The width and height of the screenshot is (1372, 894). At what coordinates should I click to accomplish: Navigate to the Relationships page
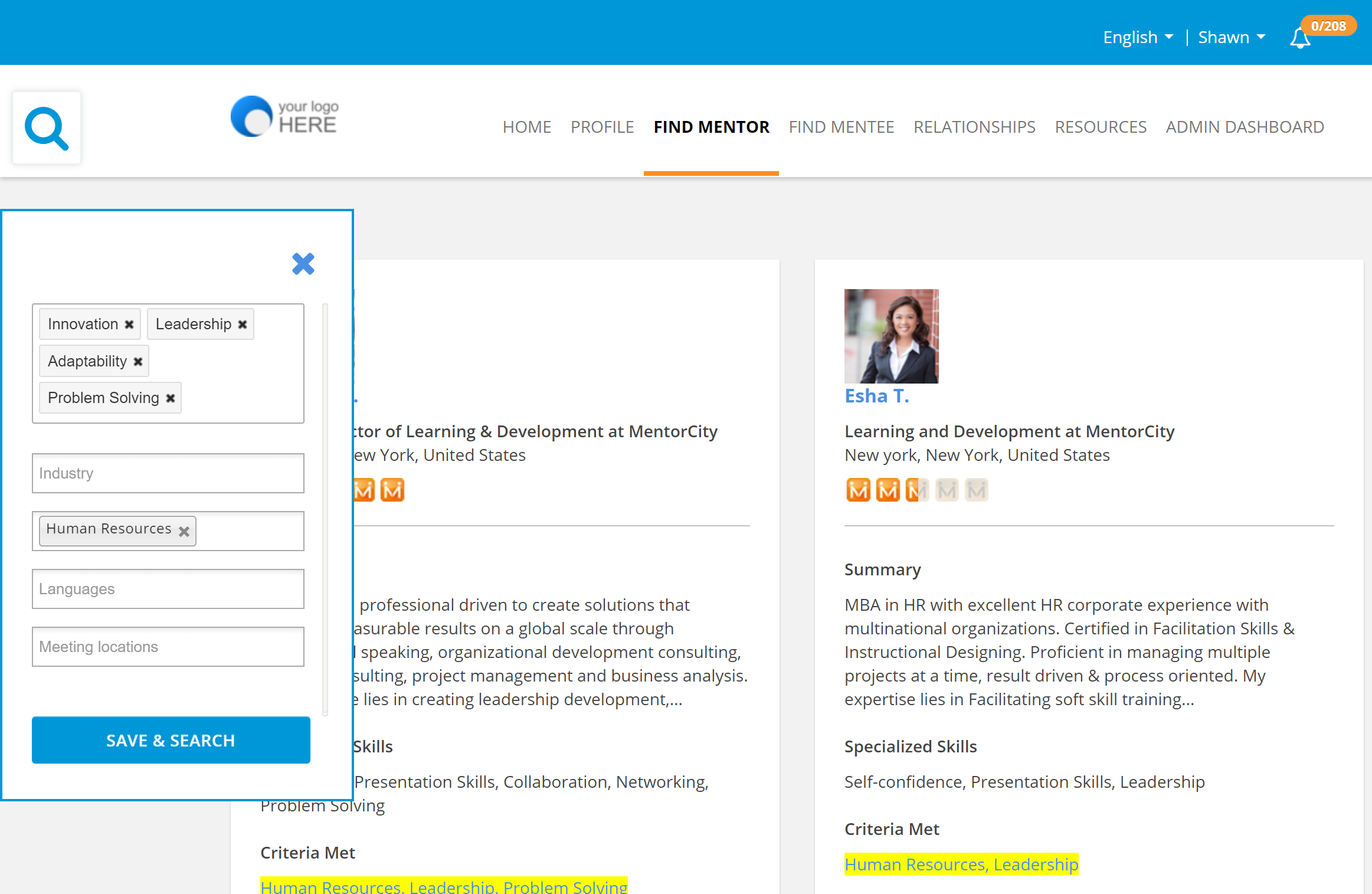click(x=974, y=127)
